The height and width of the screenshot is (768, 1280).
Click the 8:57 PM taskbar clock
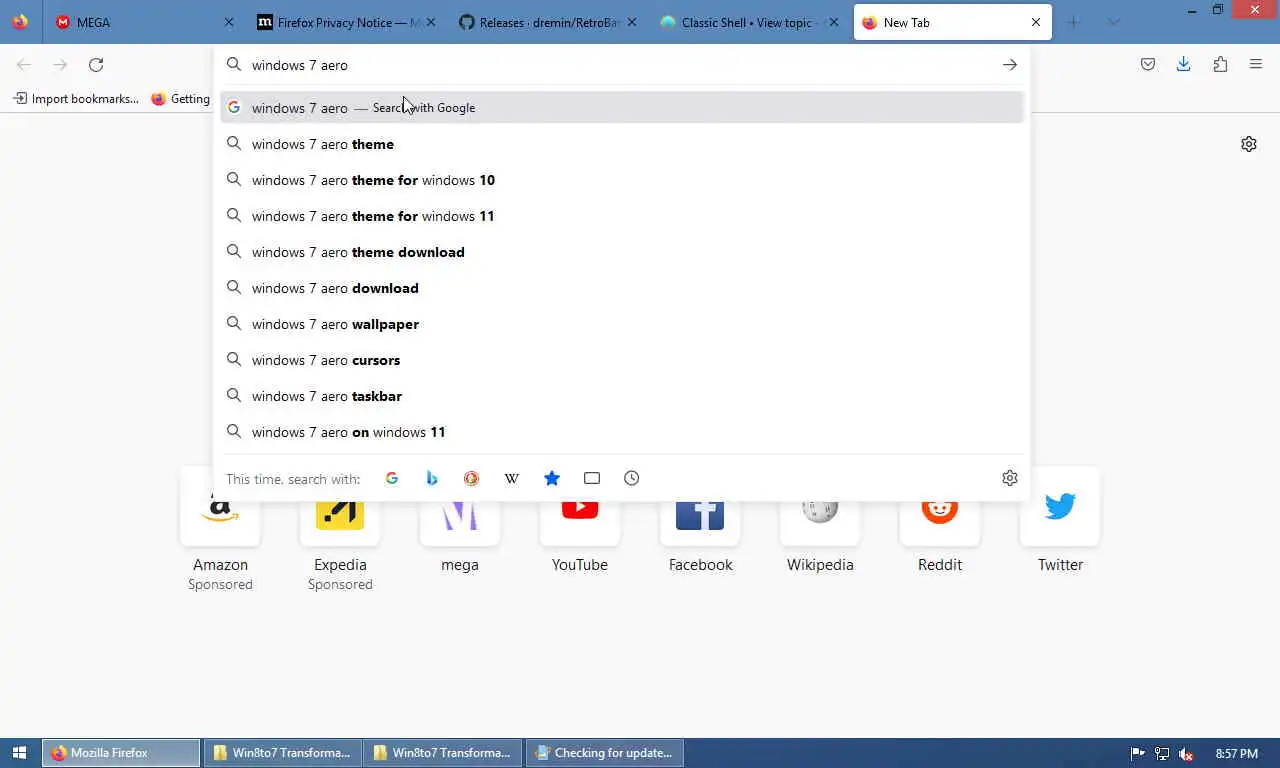tap(1237, 754)
